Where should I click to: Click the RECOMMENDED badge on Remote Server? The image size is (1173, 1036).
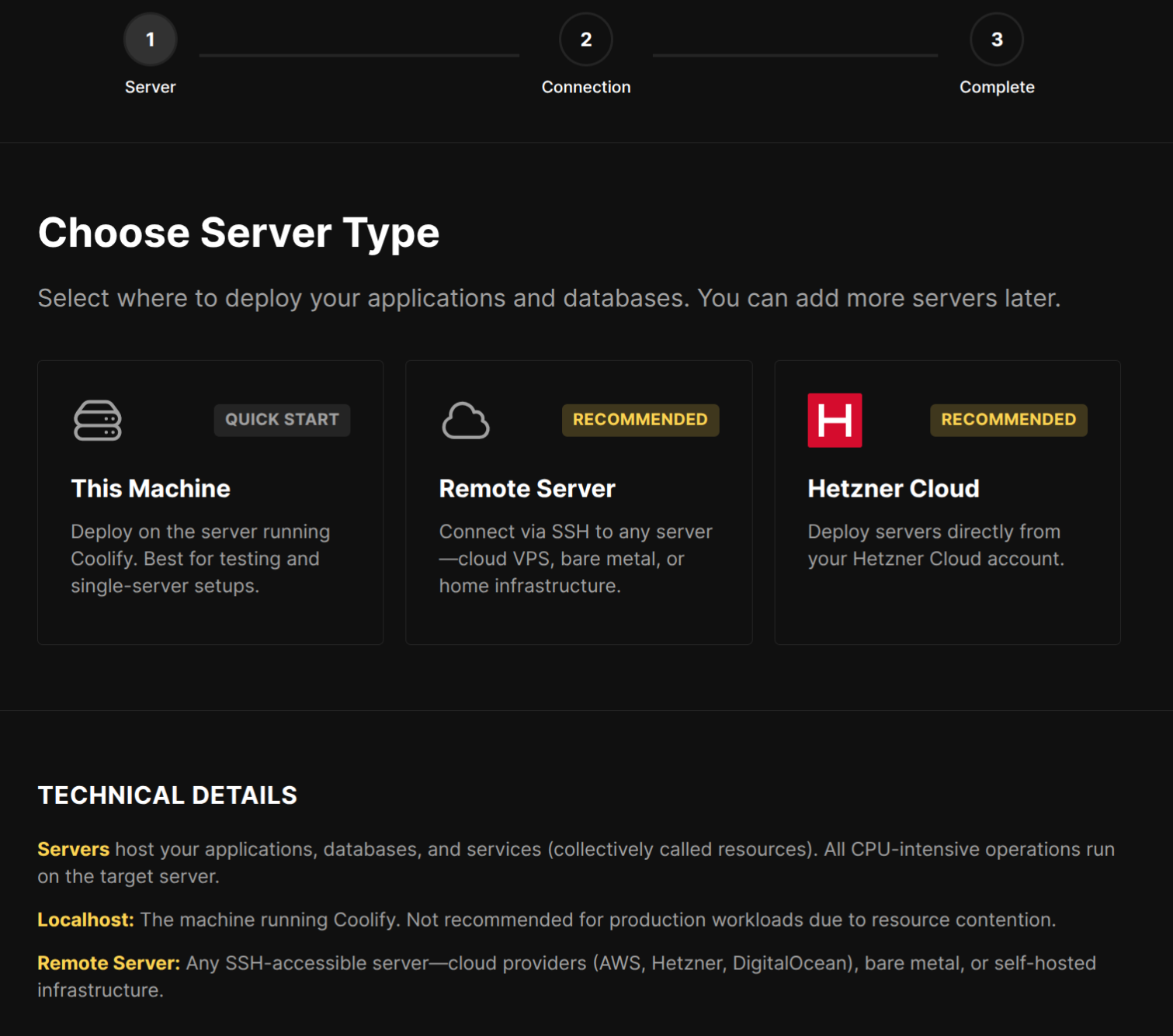640,420
